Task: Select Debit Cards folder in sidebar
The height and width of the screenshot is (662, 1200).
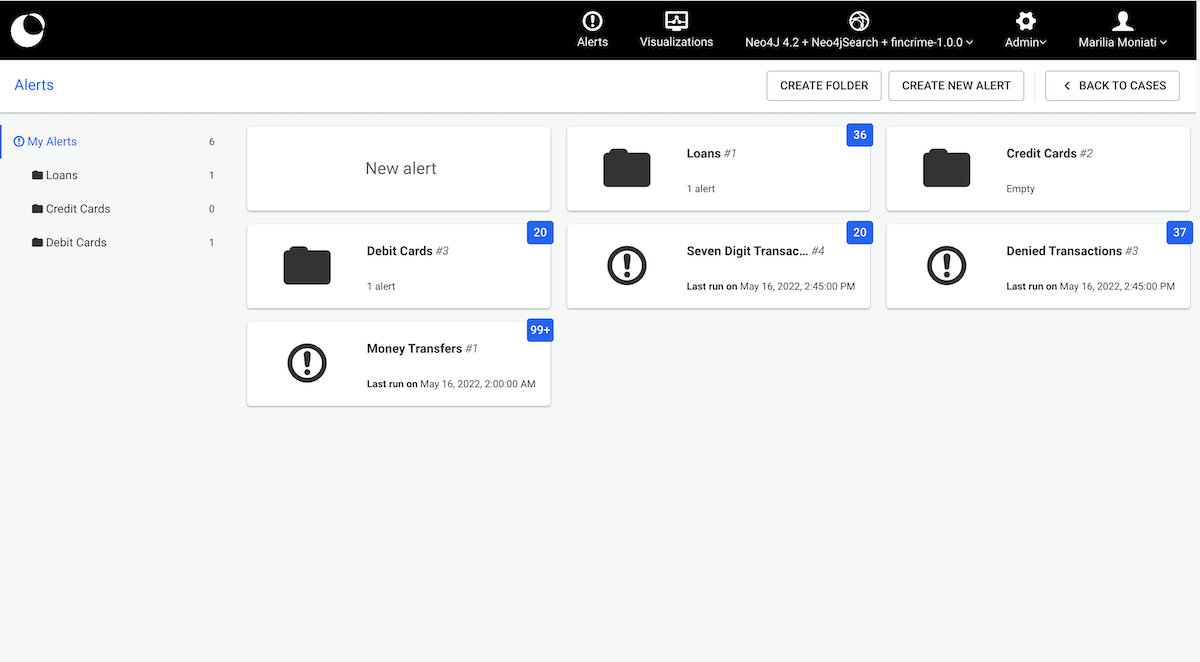Action: pos(76,242)
